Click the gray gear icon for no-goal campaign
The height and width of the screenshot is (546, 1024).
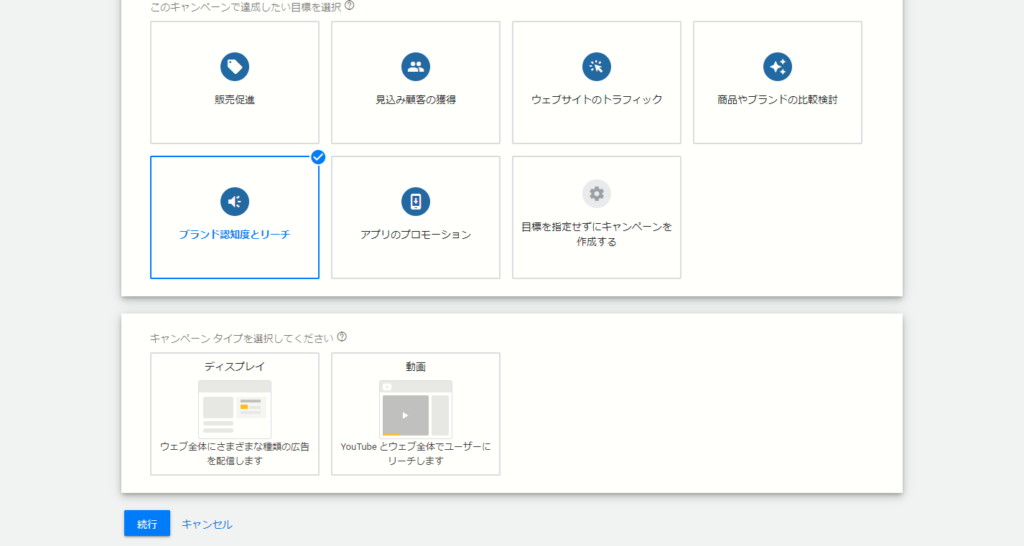[596, 194]
